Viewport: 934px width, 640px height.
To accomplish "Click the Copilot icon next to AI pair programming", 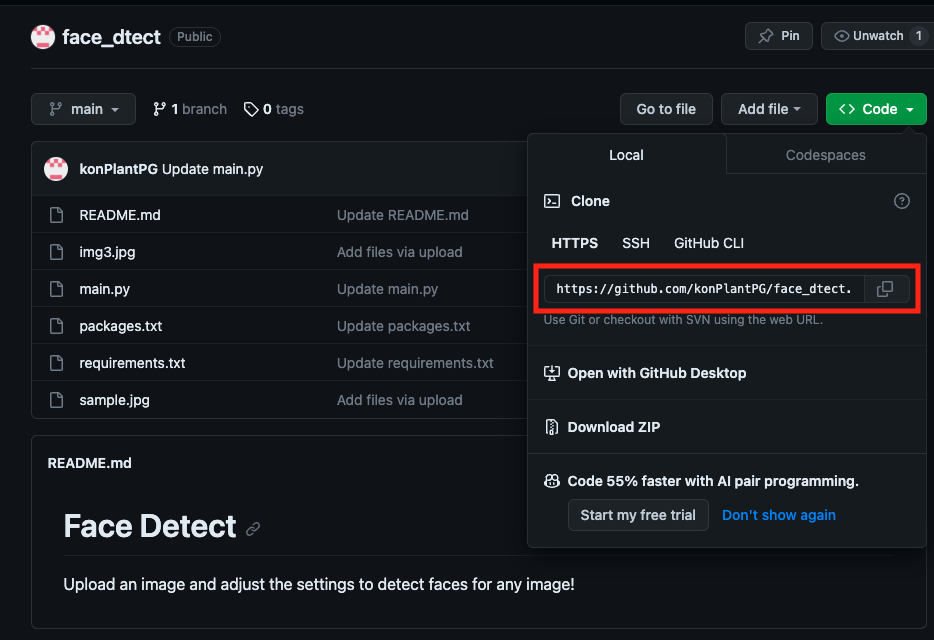I will coord(552,481).
